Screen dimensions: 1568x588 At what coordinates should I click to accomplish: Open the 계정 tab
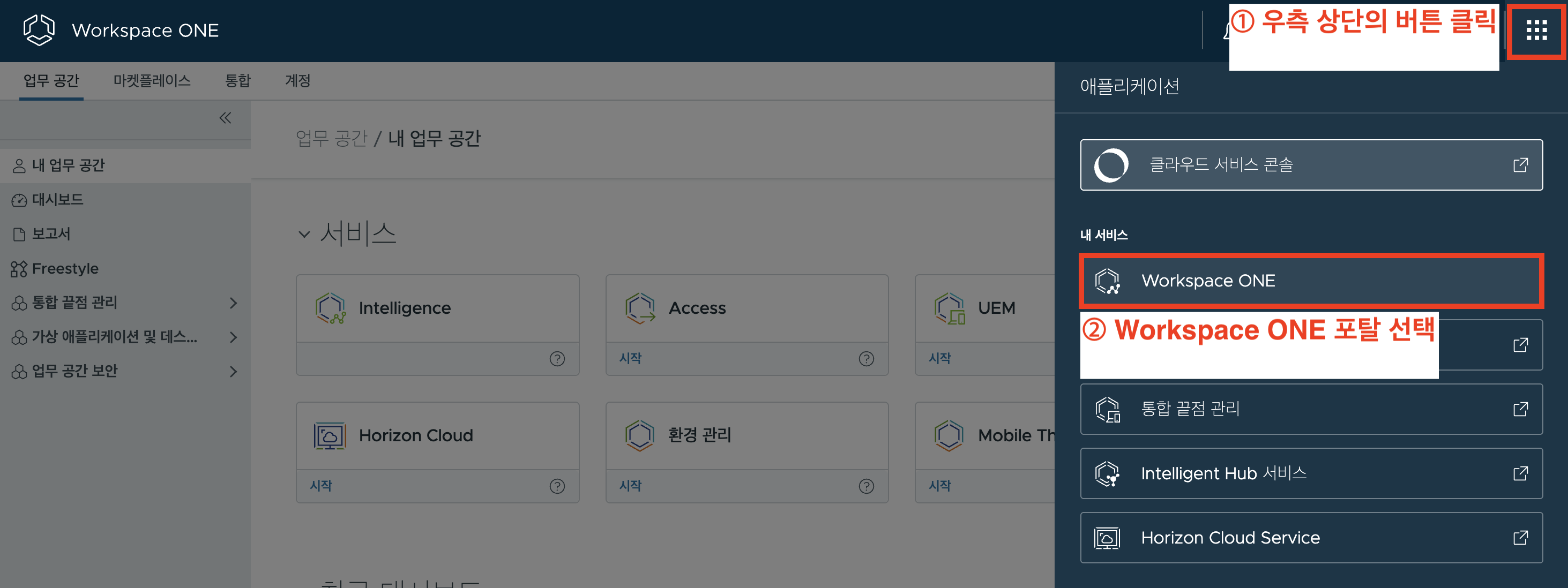pyautogui.click(x=297, y=81)
